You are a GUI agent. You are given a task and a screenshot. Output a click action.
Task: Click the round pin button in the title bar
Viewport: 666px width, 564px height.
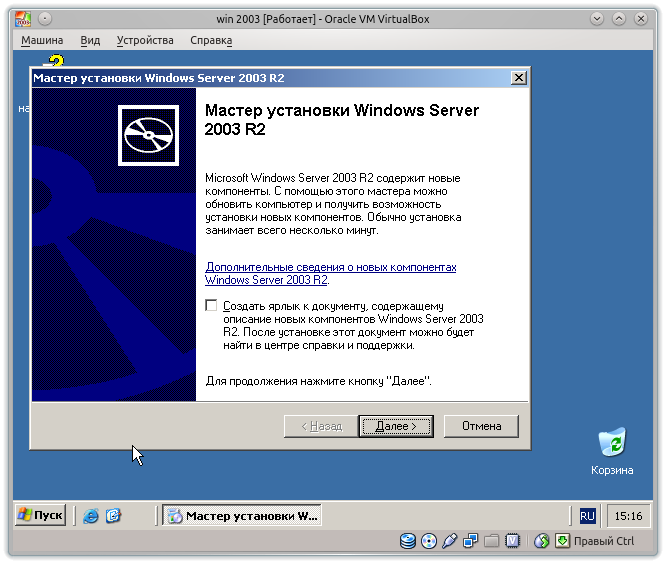45,19
